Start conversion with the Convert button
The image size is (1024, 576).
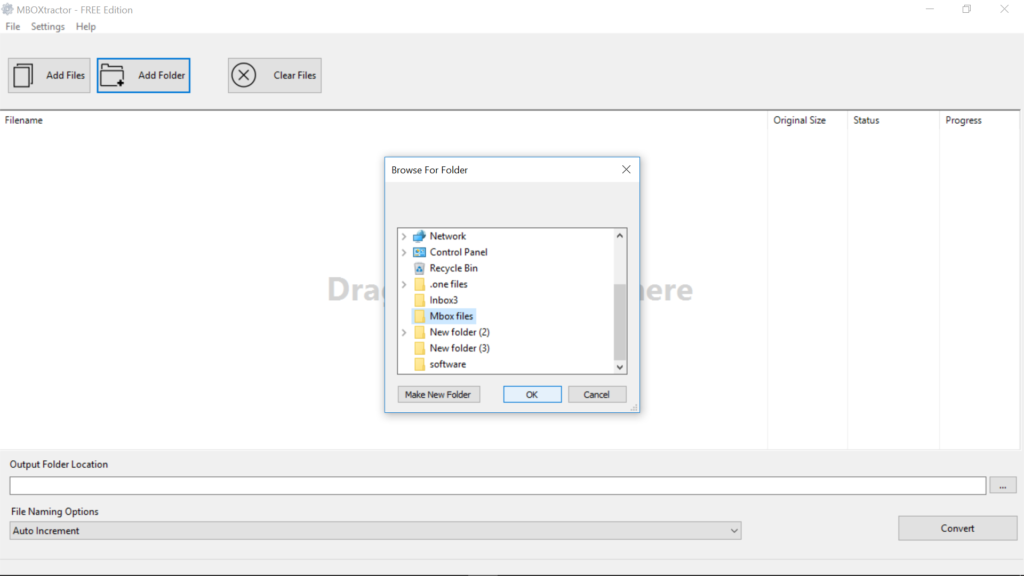957,528
